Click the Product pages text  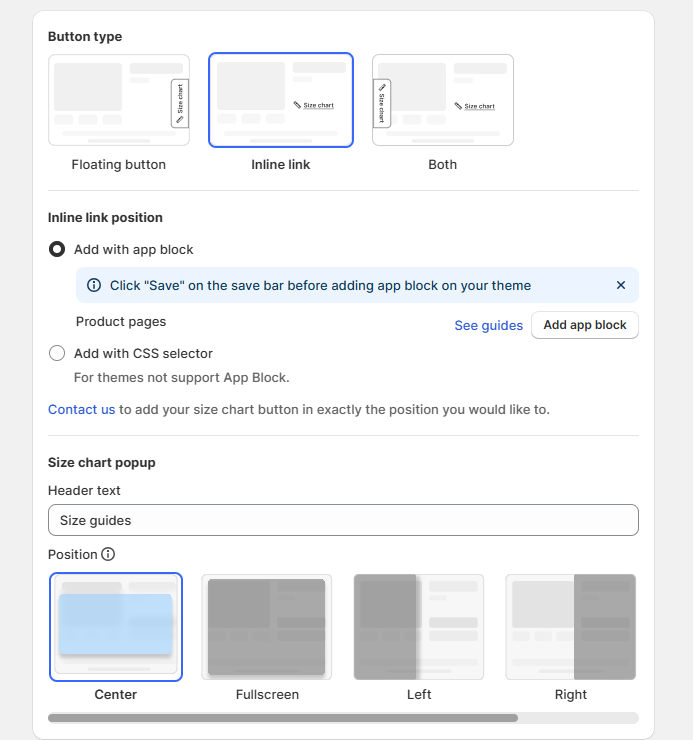tap(121, 321)
